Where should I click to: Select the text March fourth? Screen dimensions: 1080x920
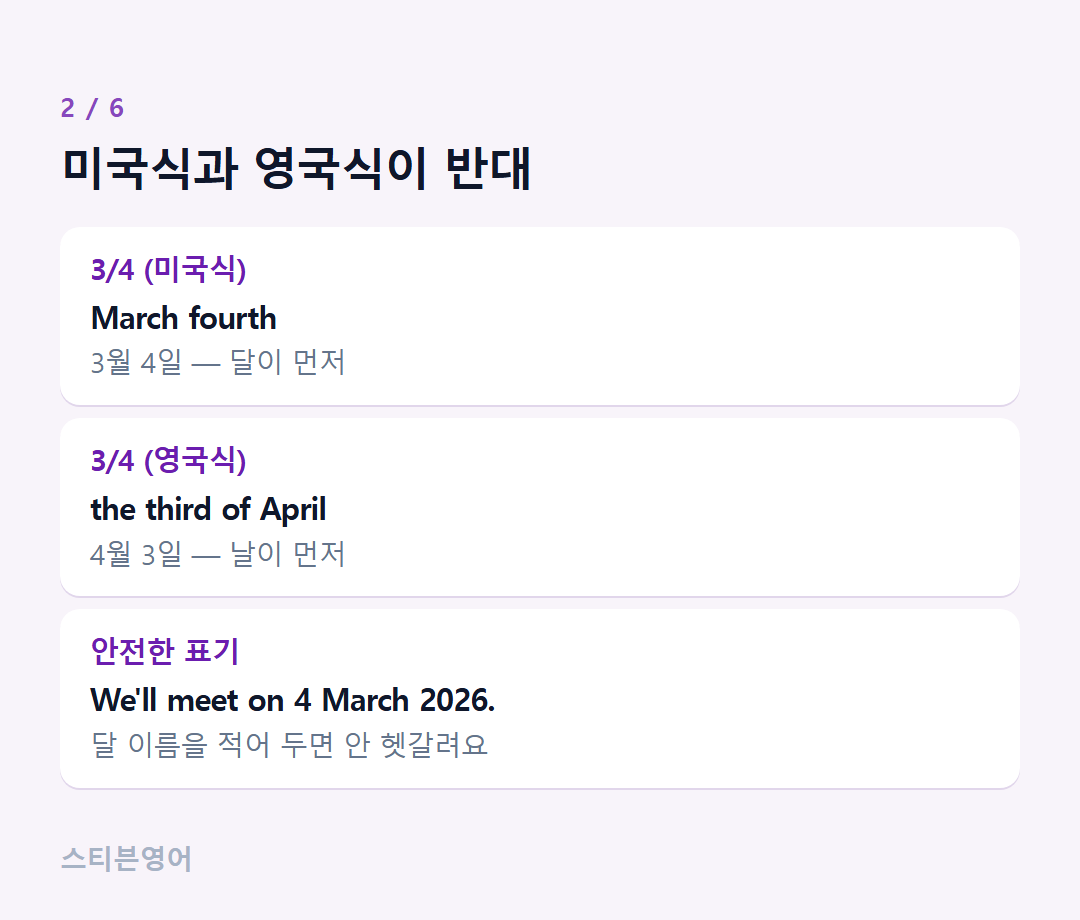click(x=183, y=318)
